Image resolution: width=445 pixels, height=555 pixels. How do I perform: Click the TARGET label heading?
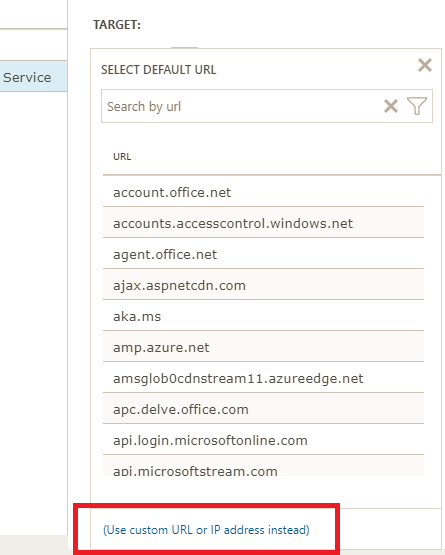click(x=117, y=25)
